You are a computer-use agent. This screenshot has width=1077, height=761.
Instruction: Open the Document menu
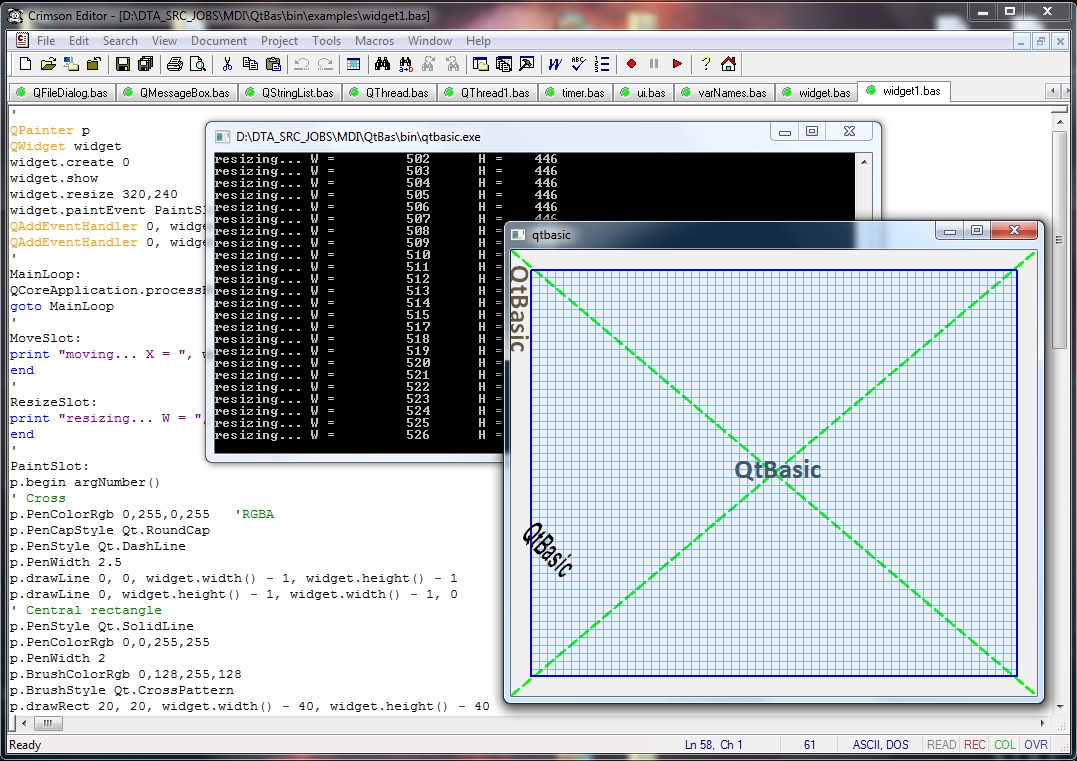[218, 41]
